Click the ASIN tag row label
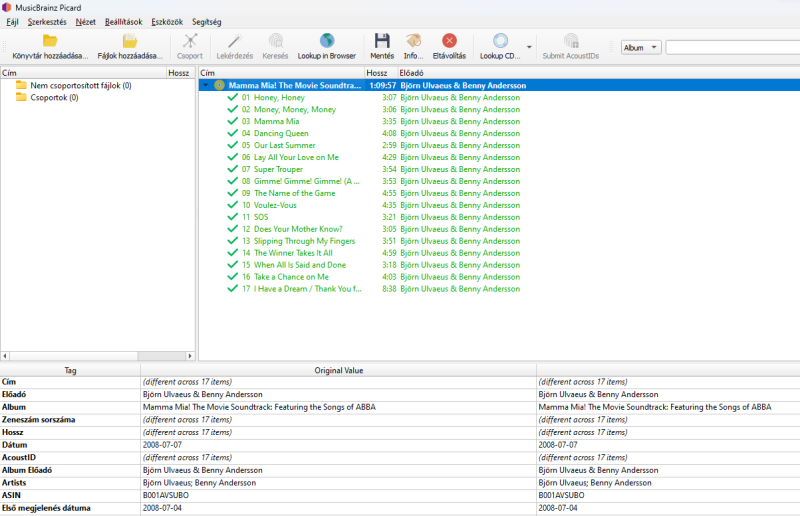 tap(11, 495)
